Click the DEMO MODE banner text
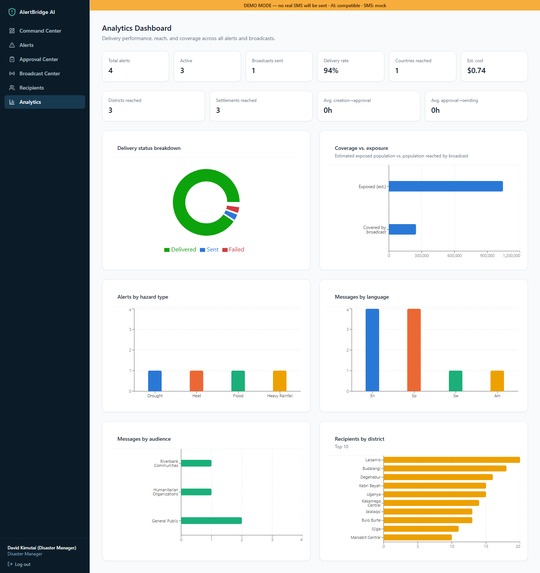The image size is (540, 573). [x=315, y=5]
